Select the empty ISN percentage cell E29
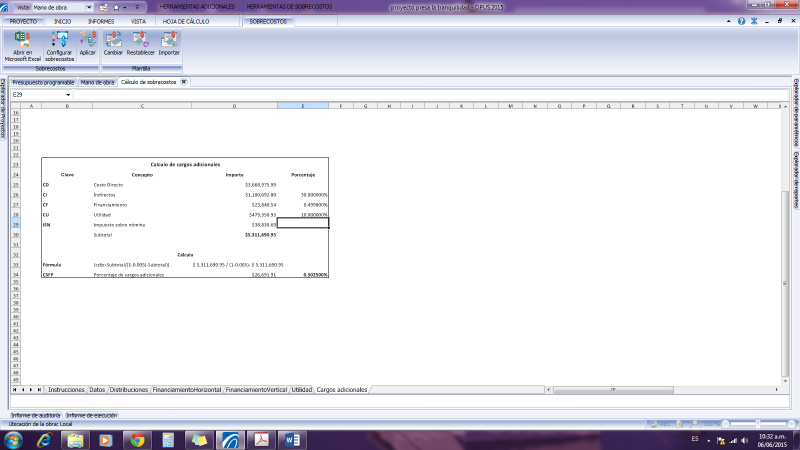Screen dimensions: 800x450 (x=302, y=225)
